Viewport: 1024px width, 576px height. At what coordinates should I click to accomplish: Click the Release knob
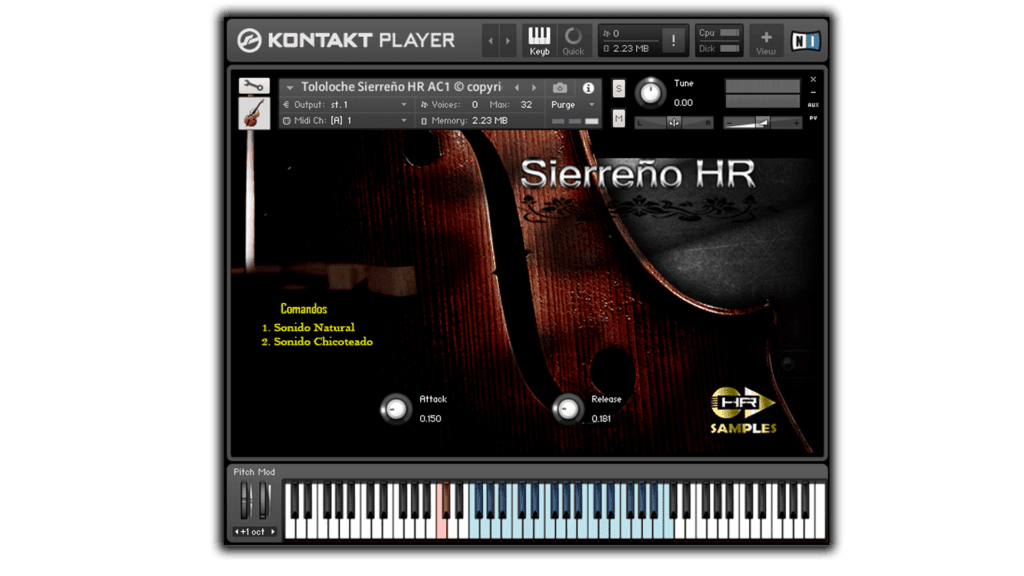pos(568,409)
